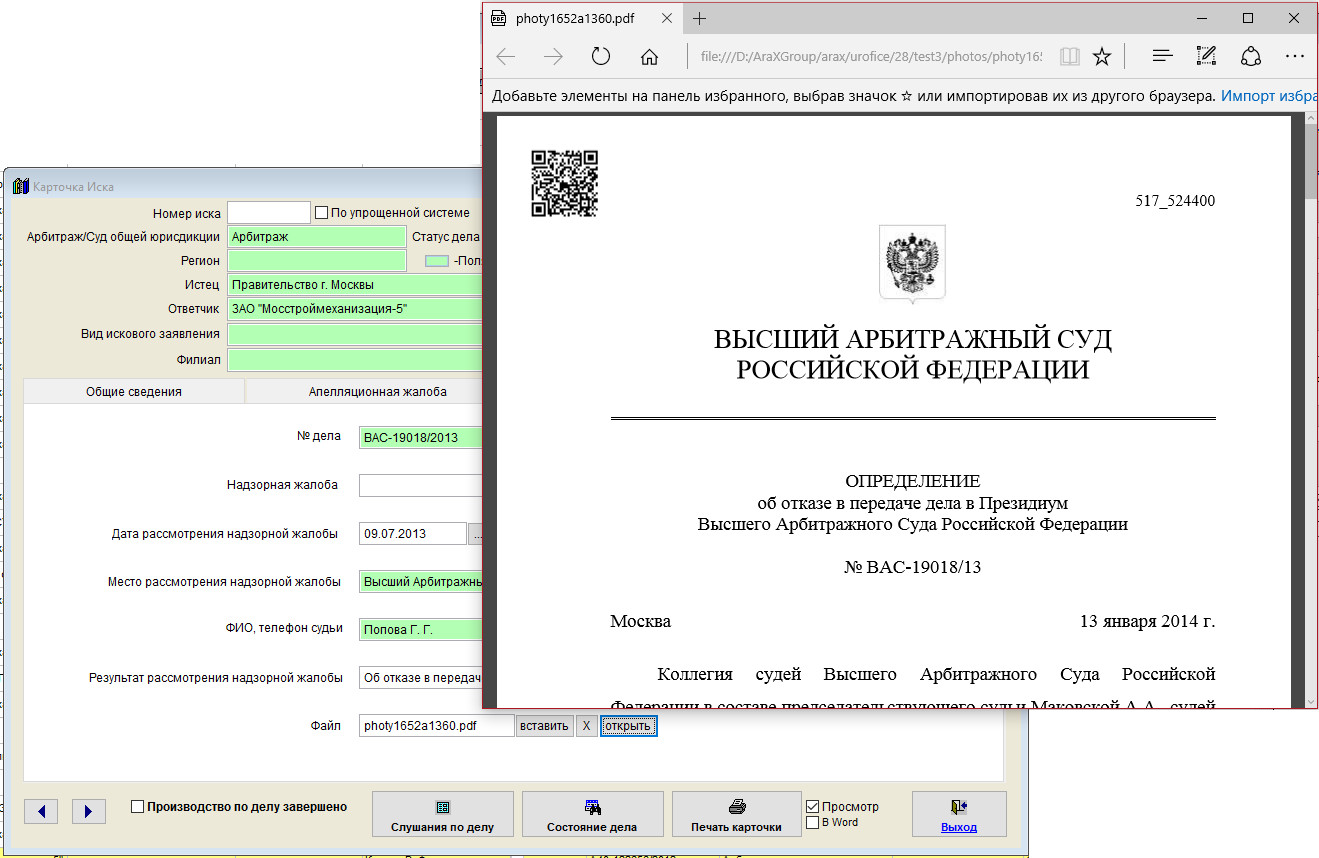
Task: Follow the Импорт избранного link
Action: tap(1269, 97)
